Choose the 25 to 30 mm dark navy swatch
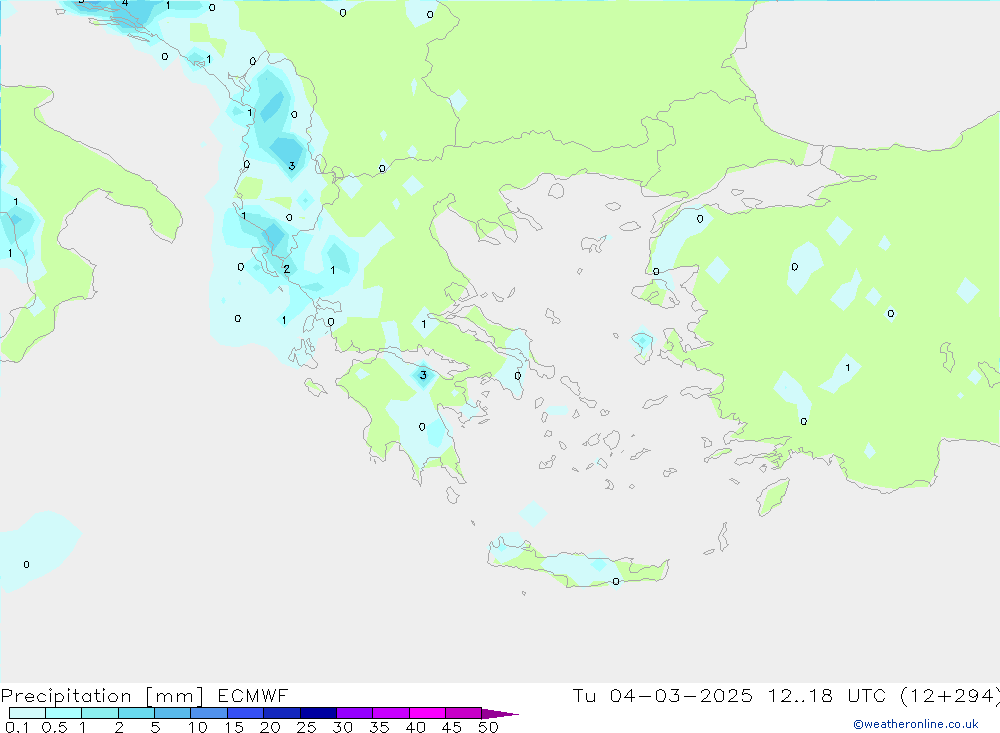The width and height of the screenshot is (1000, 733). 318,713
